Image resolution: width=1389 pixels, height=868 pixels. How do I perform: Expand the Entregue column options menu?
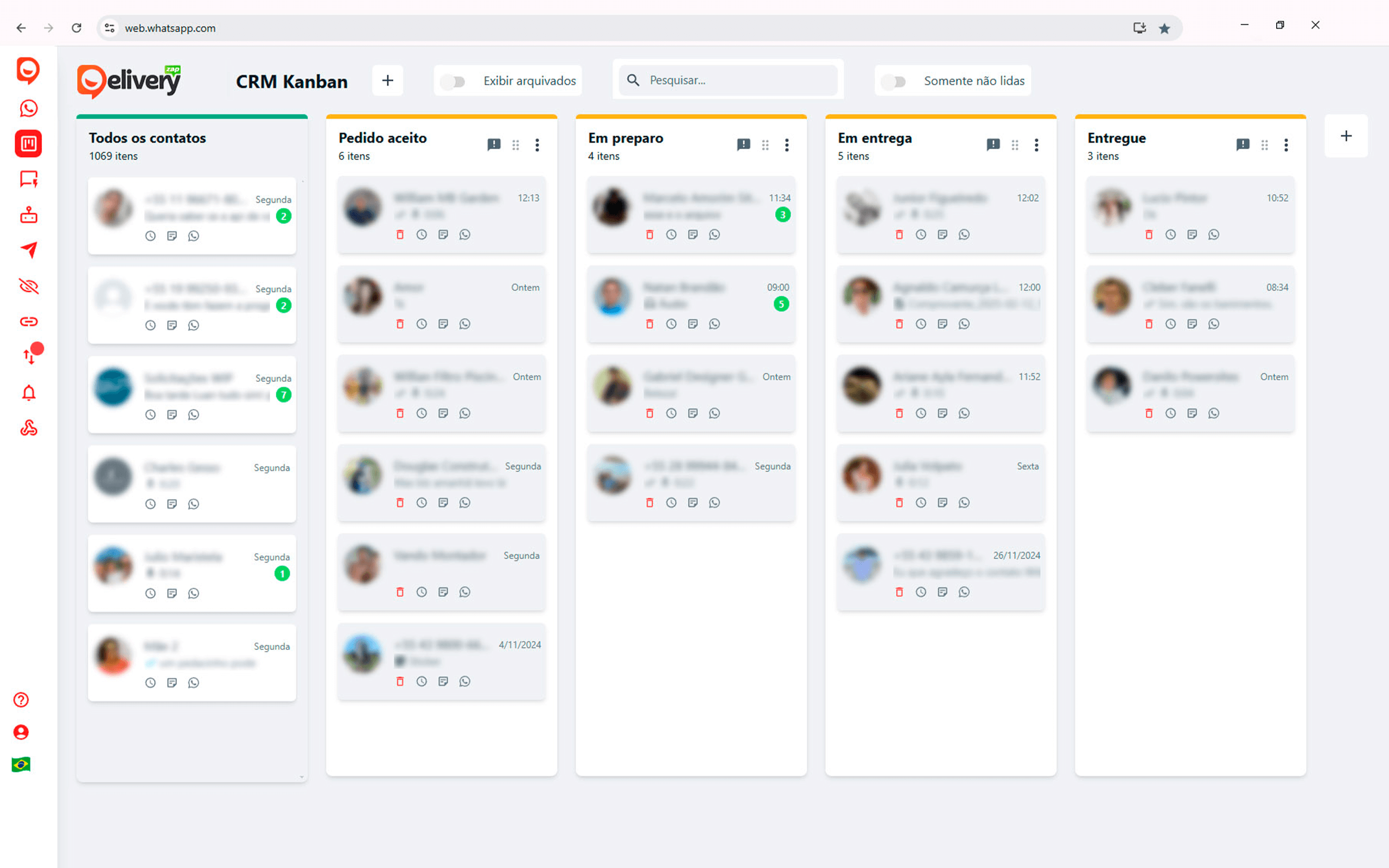[1286, 145]
